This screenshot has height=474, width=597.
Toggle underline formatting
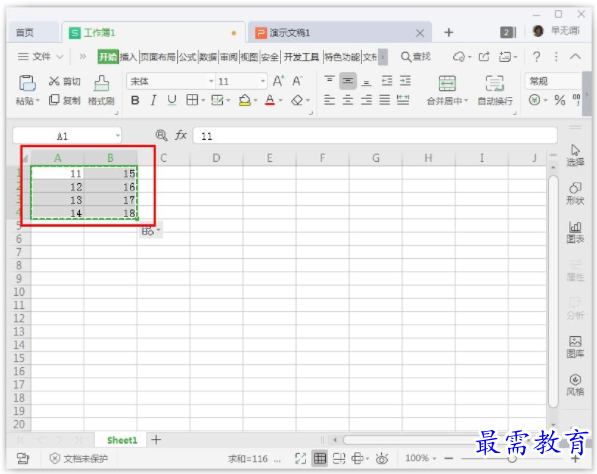pyautogui.click(x=172, y=101)
